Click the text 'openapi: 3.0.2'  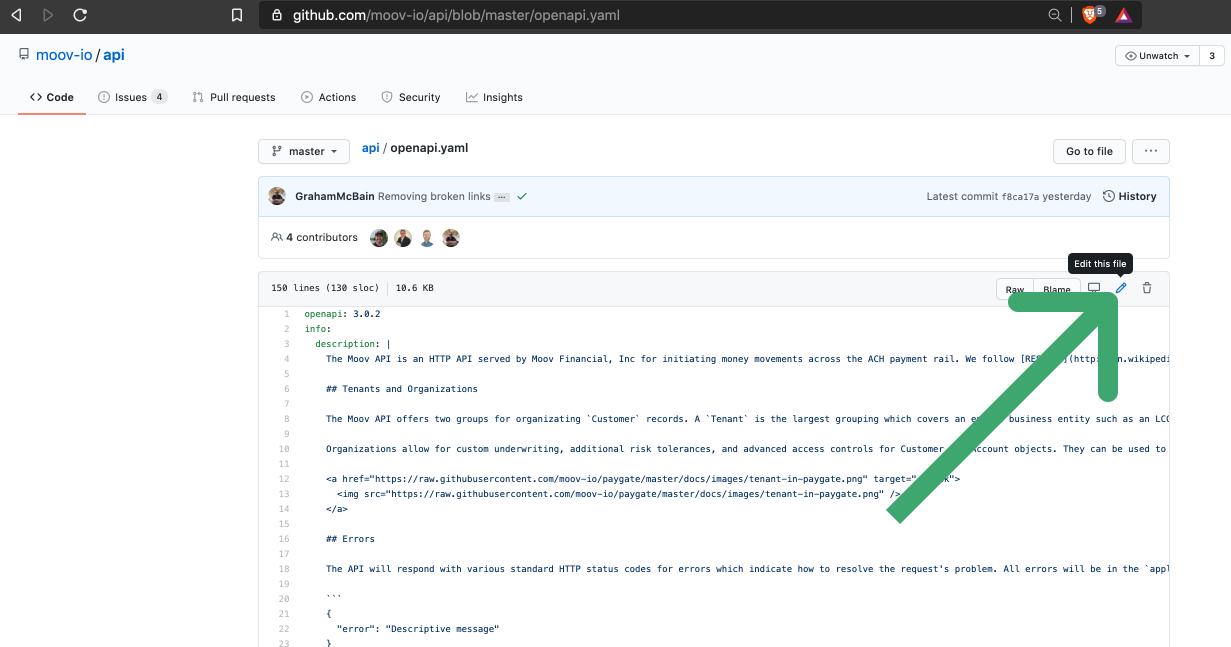pos(342,313)
